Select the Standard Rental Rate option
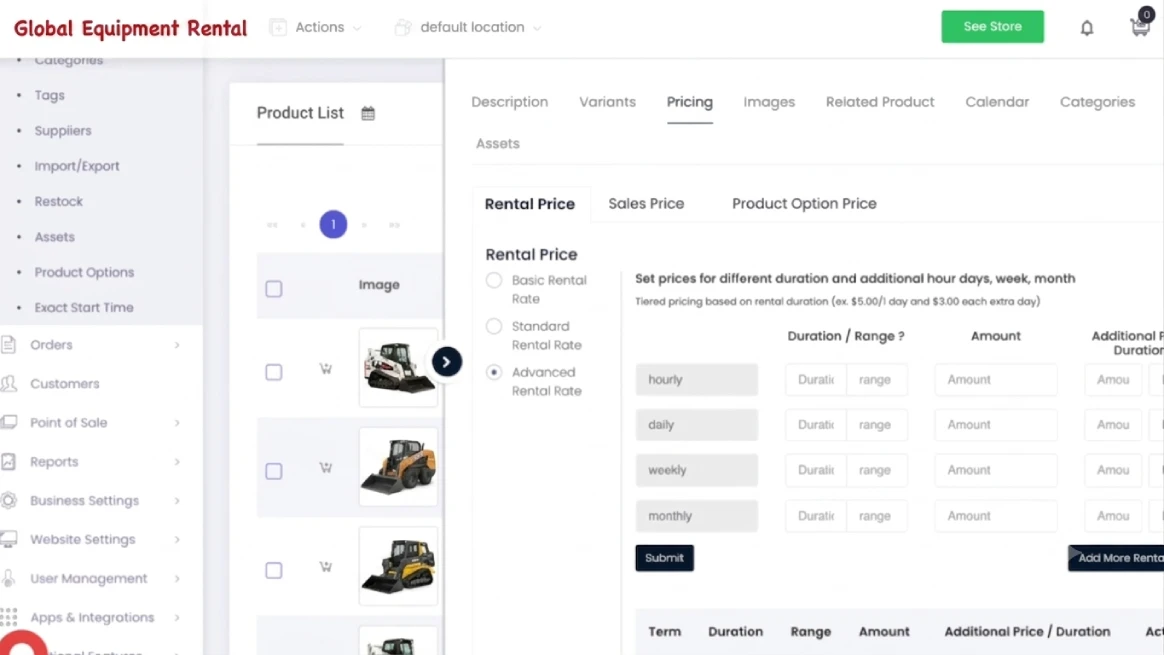 [x=494, y=326]
